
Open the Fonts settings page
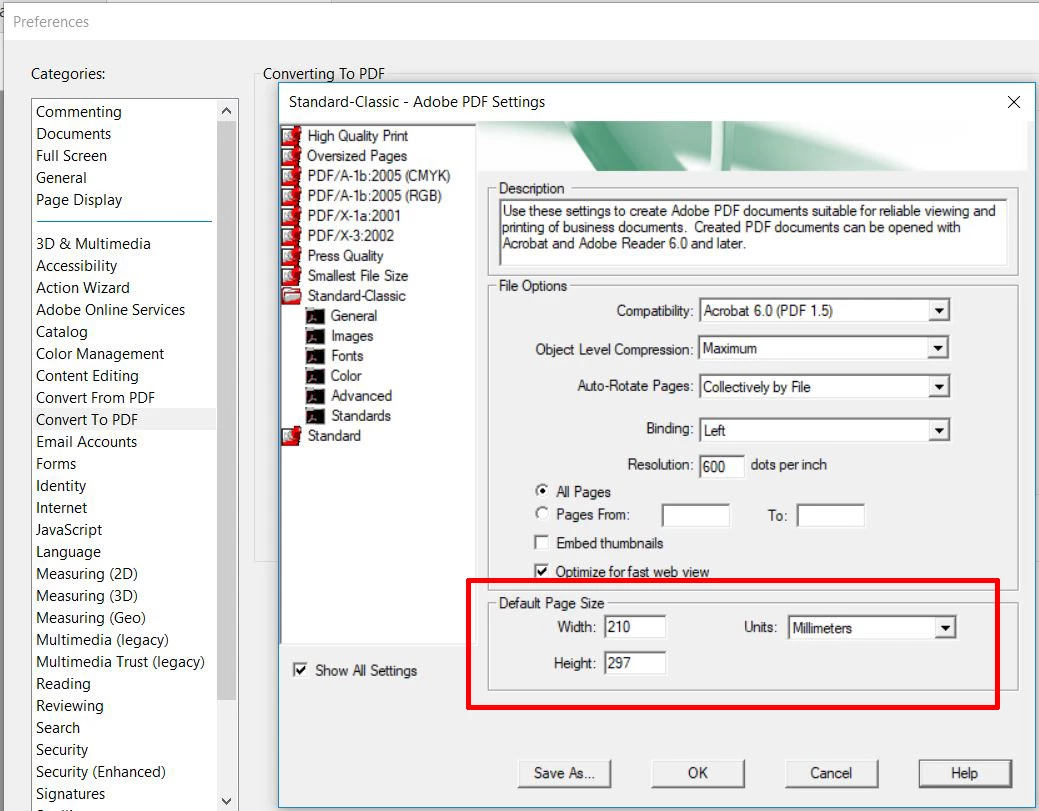click(x=347, y=356)
